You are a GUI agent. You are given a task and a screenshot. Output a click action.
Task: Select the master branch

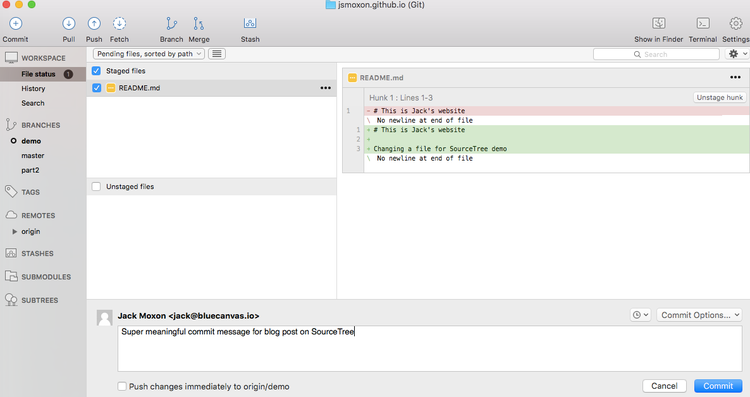click(x=33, y=155)
